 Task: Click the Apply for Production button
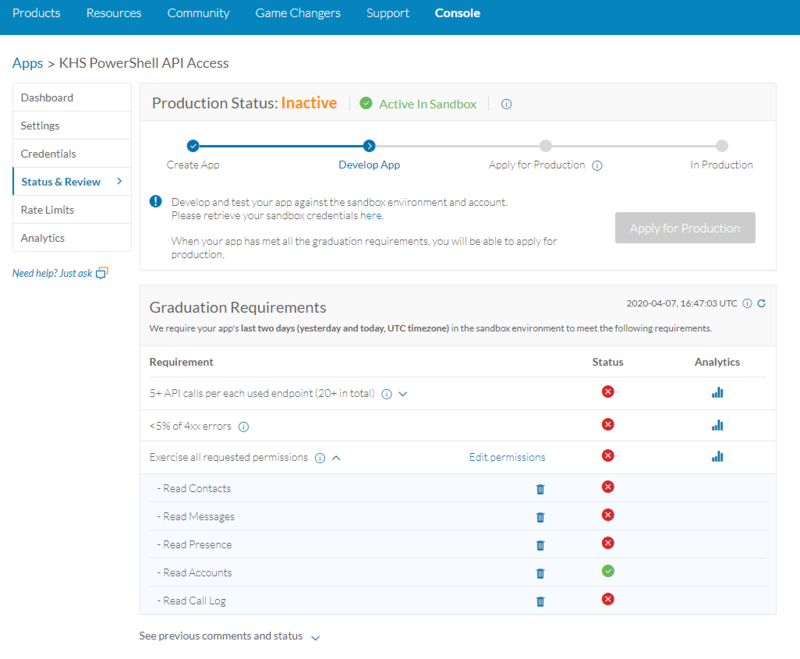[x=684, y=228]
